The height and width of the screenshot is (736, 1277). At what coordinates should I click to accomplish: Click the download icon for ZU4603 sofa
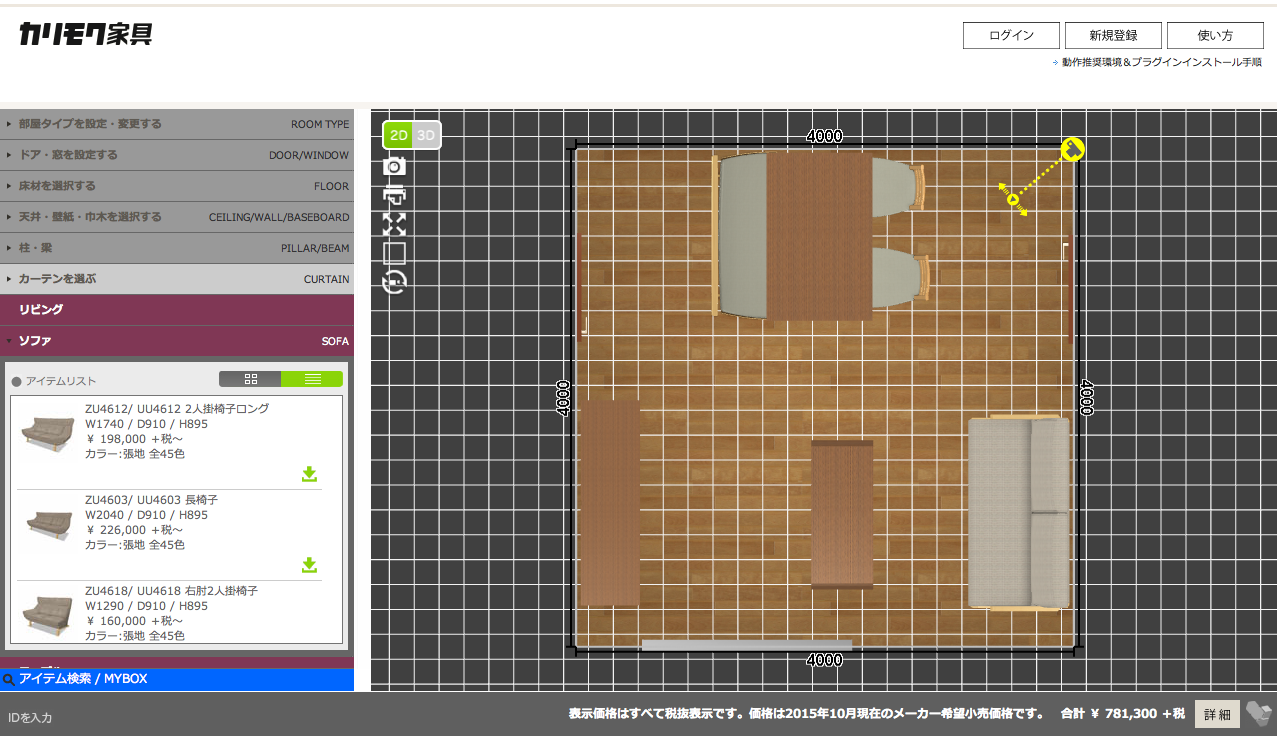click(x=310, y=565)
